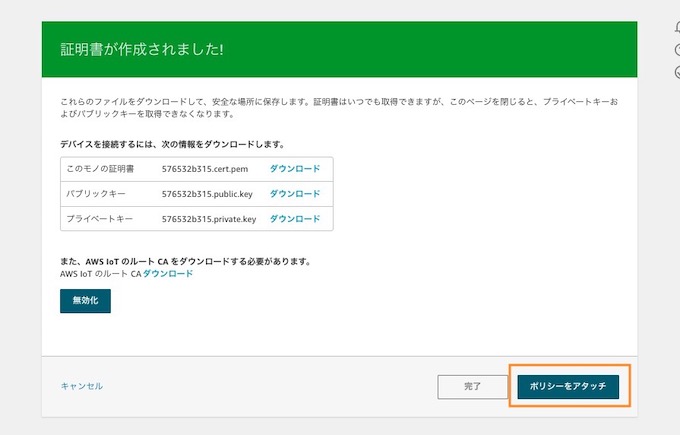Download the 576532b315.private.key file
680x435 pixels.
pos(295,219)
